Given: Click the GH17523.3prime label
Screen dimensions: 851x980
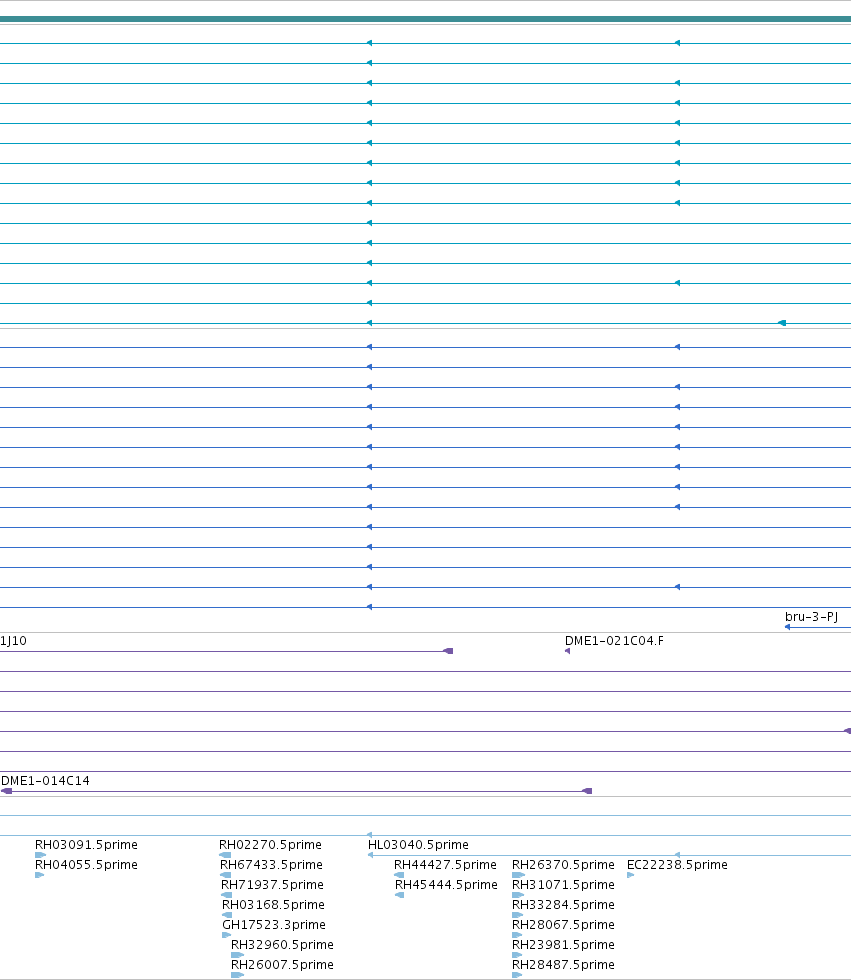Looking at the screenshot, I should click(274, 924).
